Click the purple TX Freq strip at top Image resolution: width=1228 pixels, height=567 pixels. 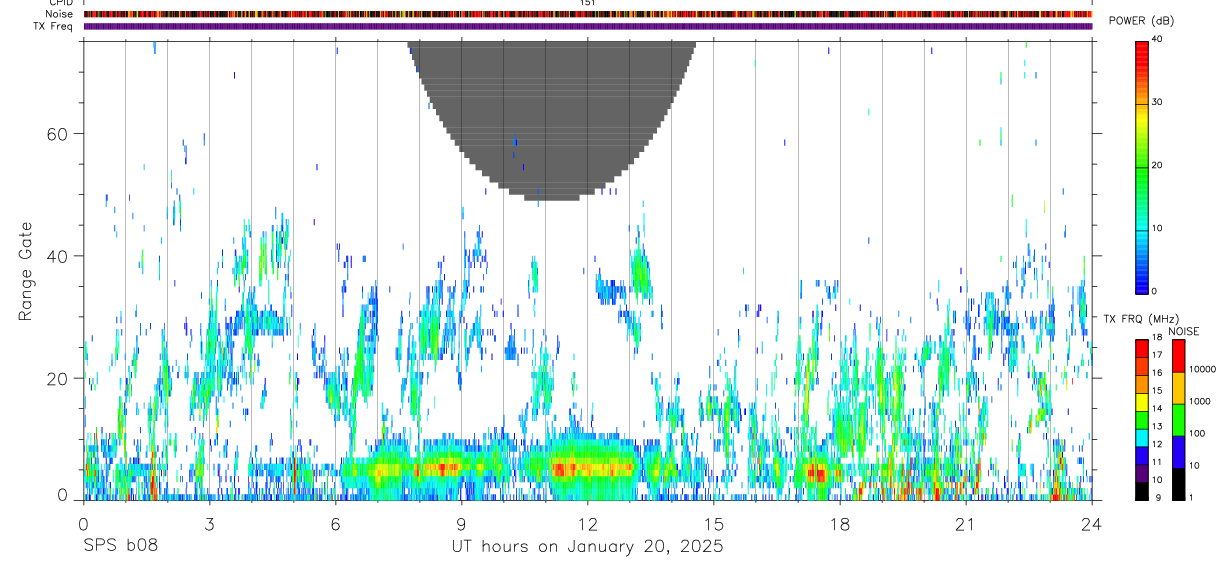pyautogui.click(x=587, y=26)
